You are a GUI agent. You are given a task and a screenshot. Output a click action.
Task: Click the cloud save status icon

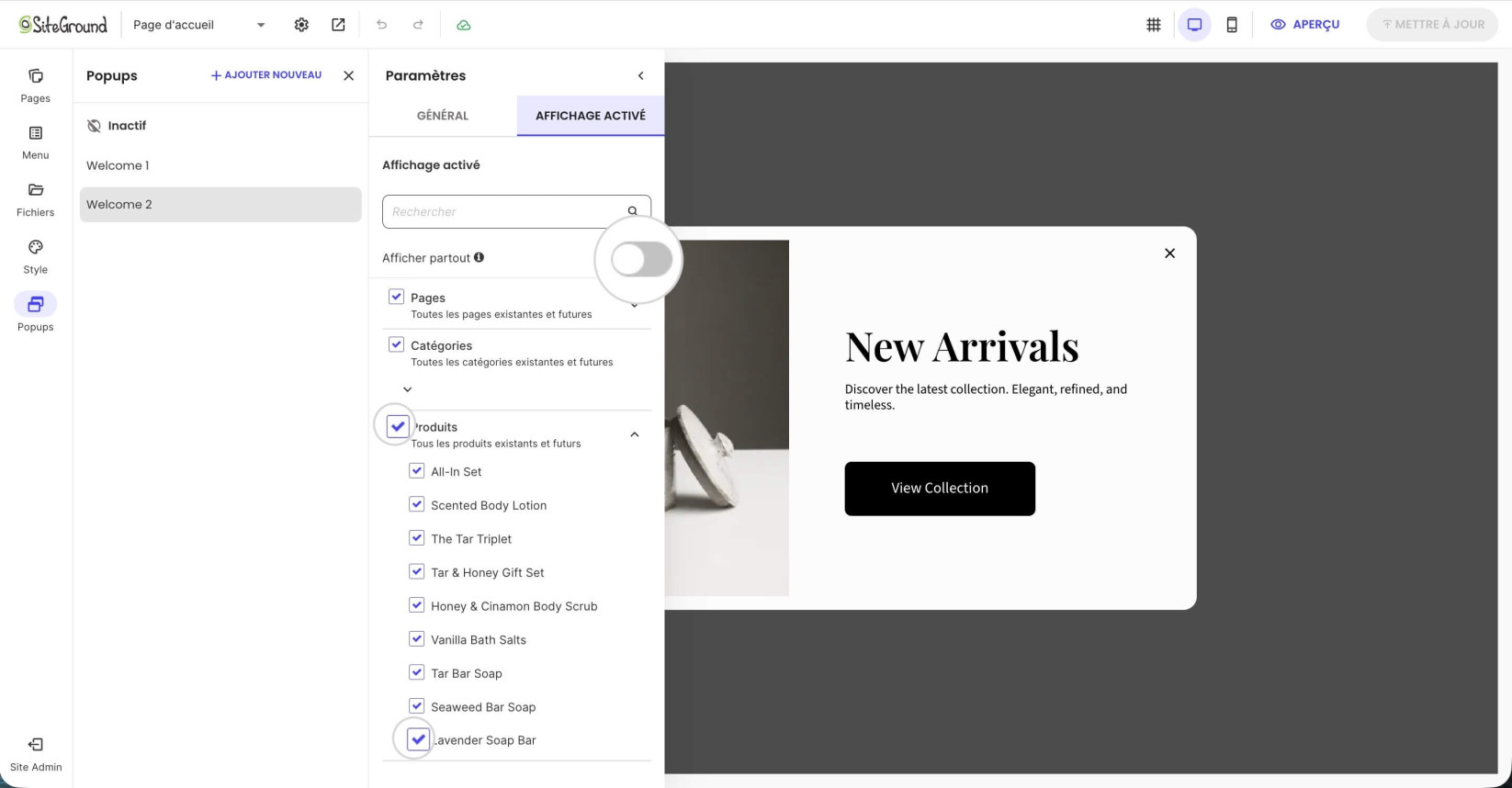(464, 25)
